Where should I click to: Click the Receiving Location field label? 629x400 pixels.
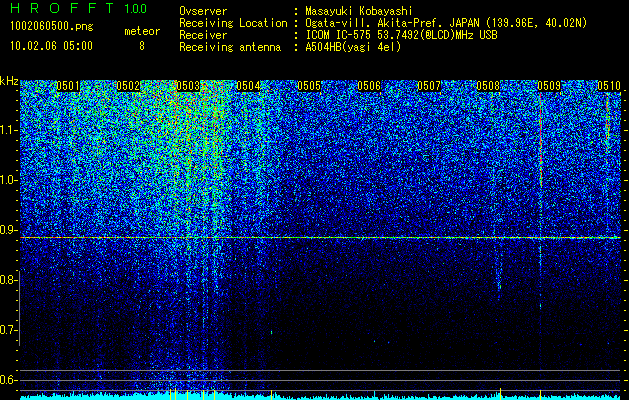(233, 23)
